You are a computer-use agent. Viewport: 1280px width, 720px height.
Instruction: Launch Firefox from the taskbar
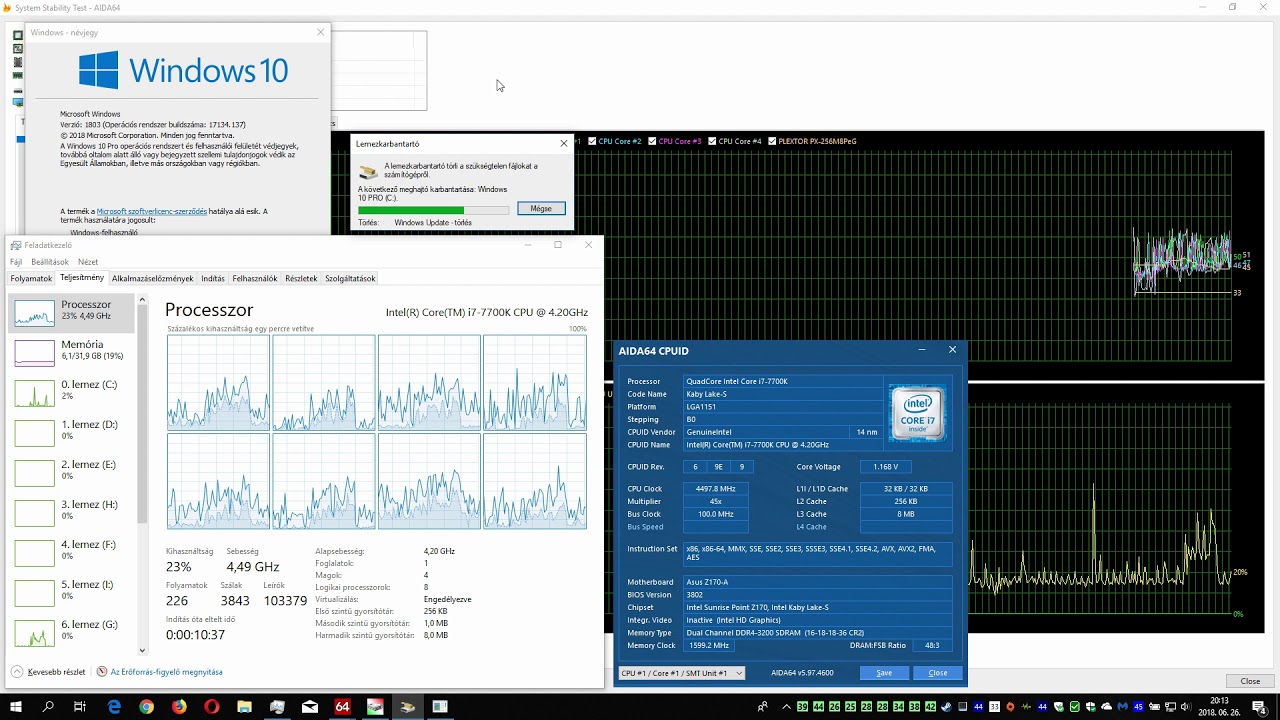179,706
